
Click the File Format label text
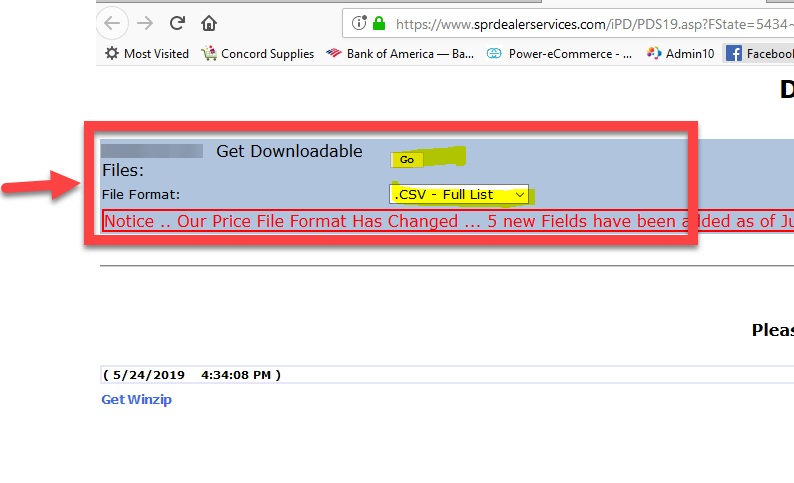click(141, 195)
